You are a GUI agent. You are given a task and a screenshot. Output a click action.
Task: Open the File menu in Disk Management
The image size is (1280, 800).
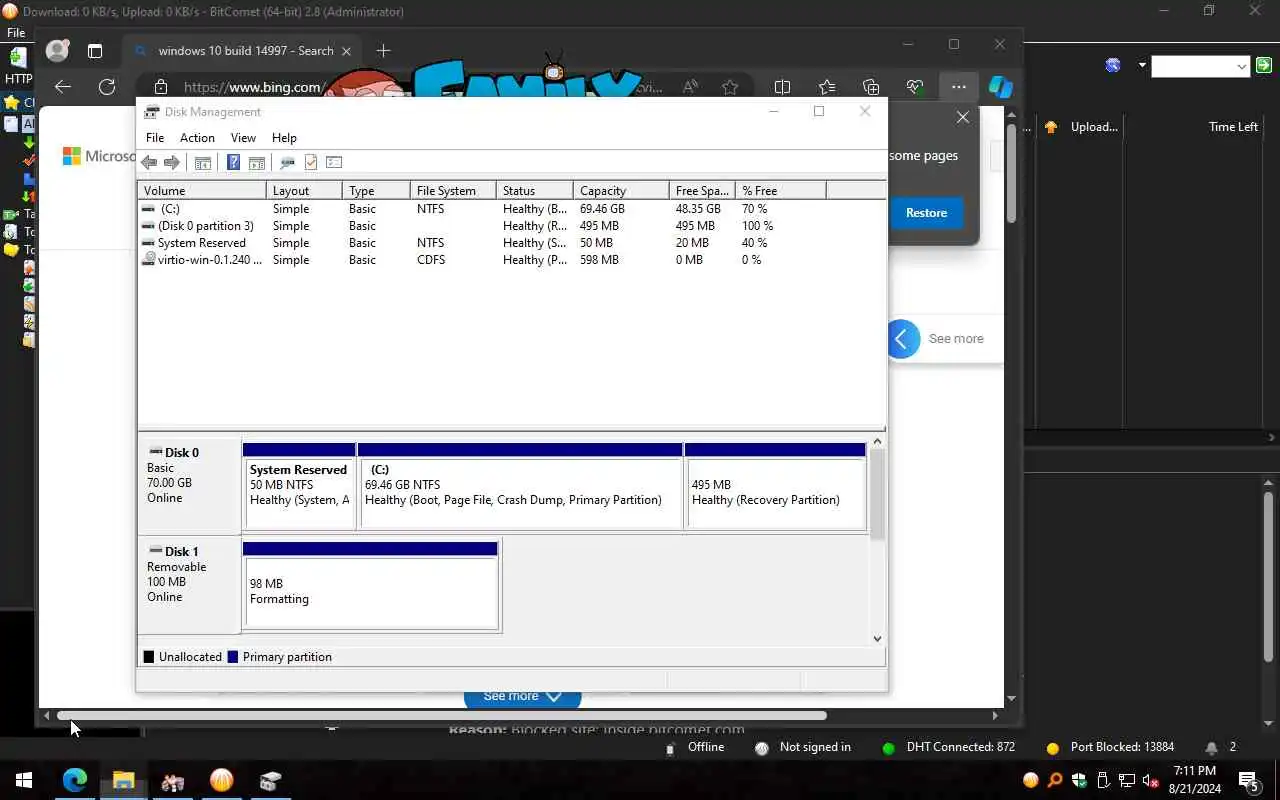[x=155, y=138]
